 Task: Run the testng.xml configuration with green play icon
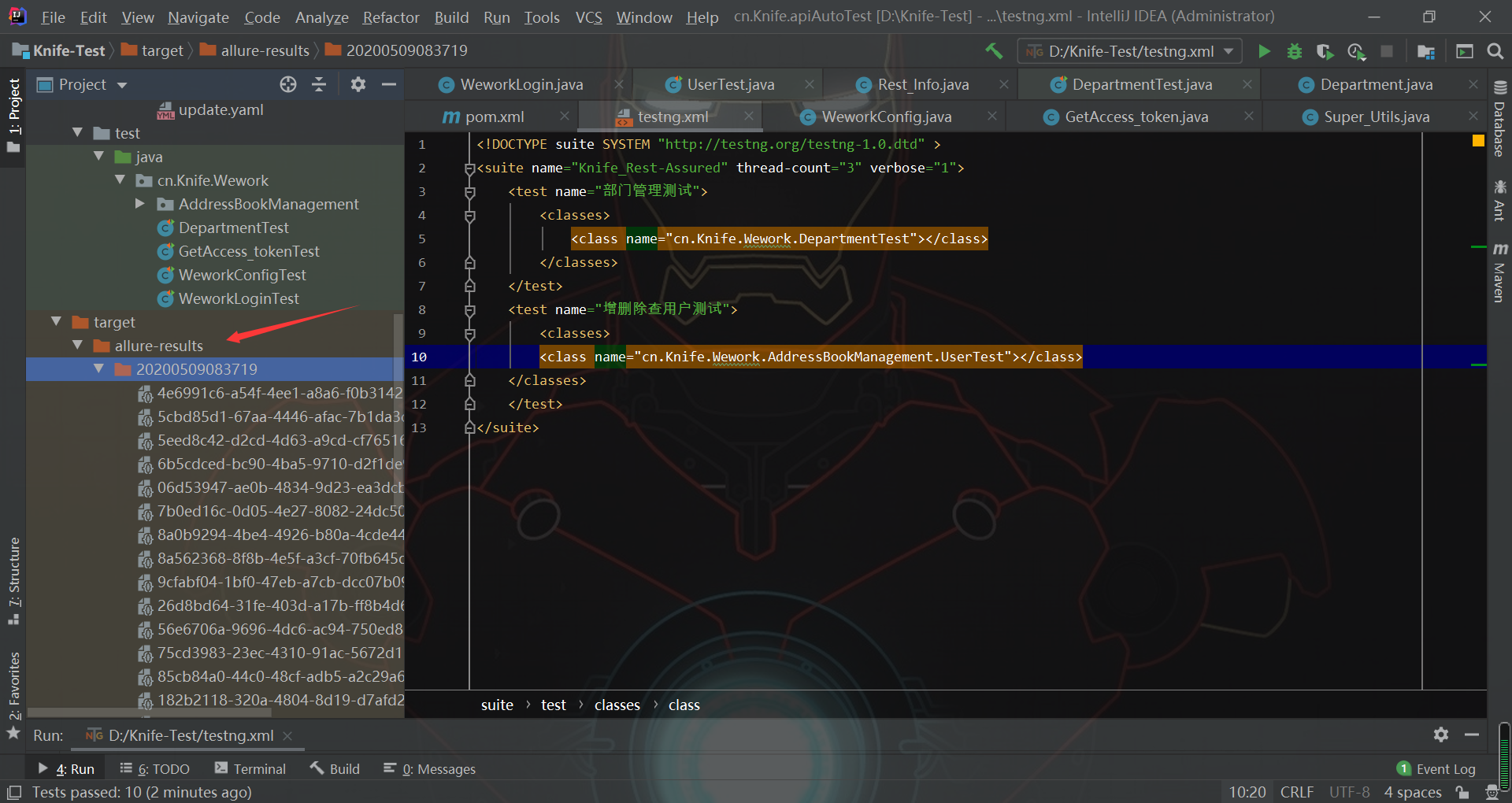click(1264, 51)
